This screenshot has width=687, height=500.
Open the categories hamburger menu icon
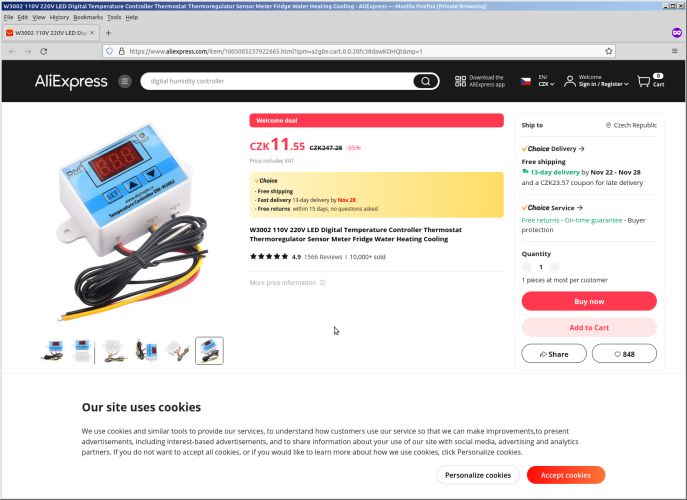click(x=125, y=81)
